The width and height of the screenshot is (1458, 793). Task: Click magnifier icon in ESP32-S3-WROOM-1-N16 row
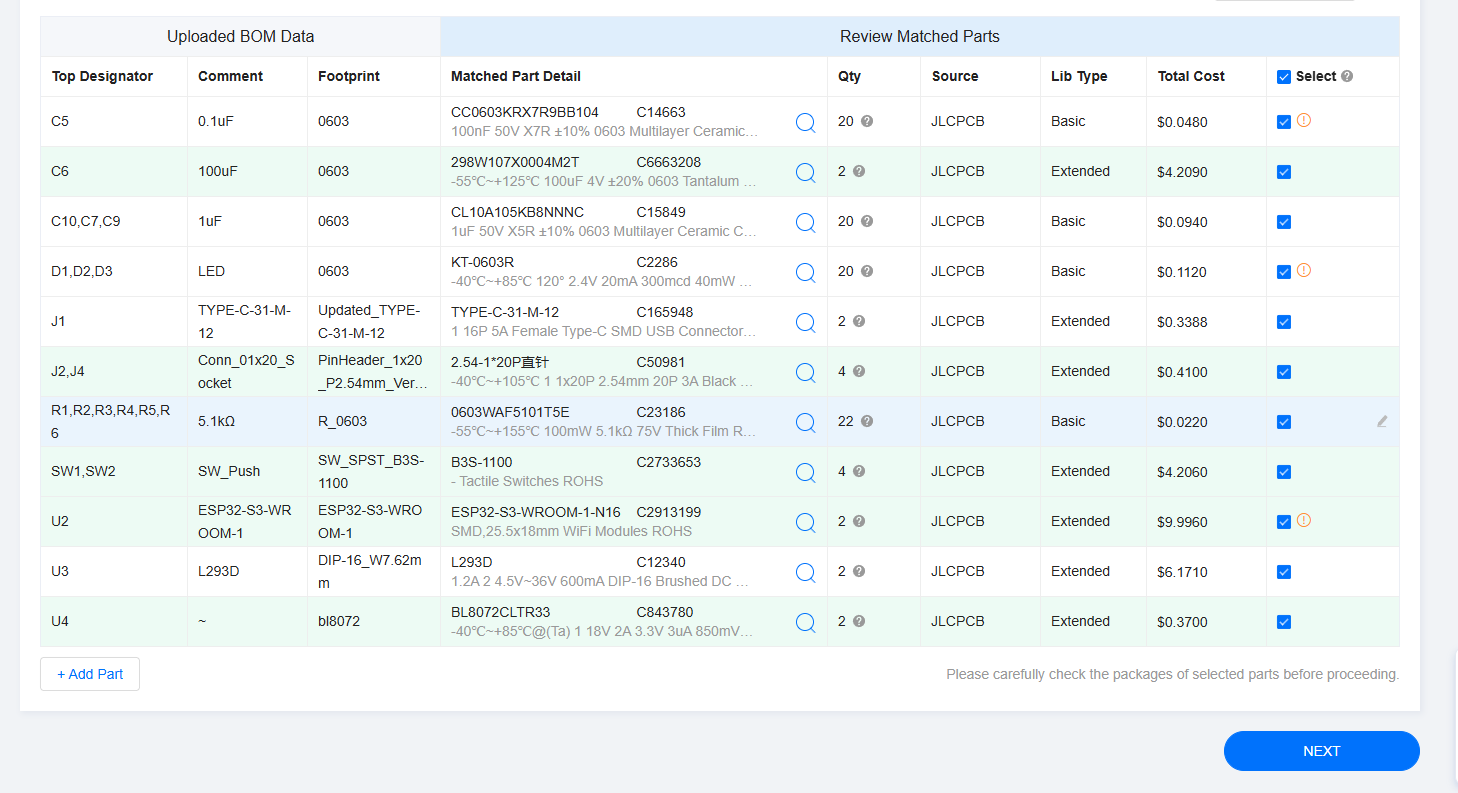tap(805, 522)
